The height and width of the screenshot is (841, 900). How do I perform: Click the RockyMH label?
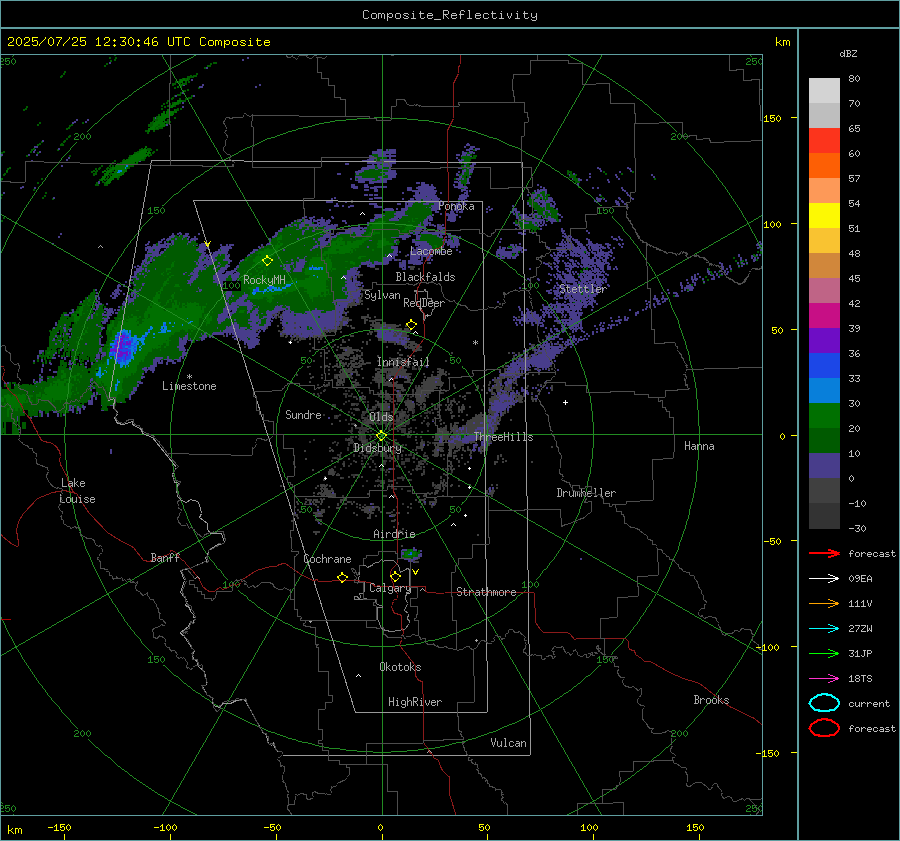pyautogui.click(x=264, y=280)
